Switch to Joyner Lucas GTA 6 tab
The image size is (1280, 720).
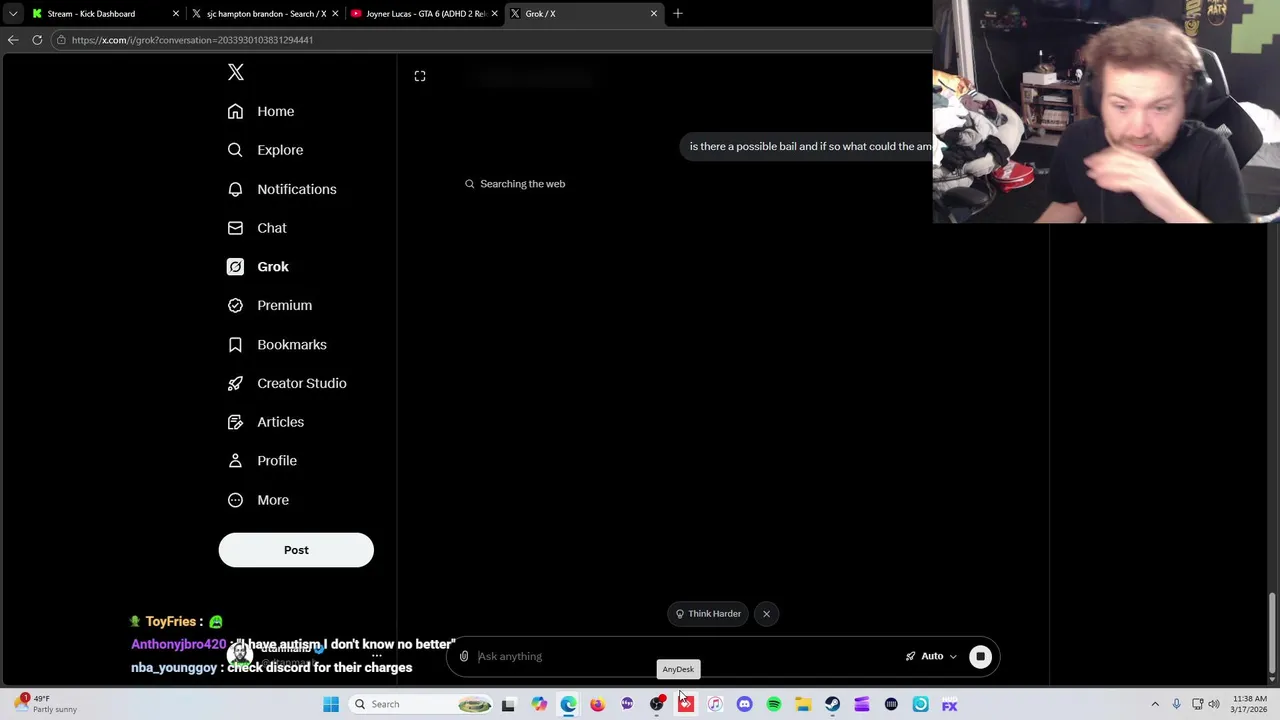424,14
